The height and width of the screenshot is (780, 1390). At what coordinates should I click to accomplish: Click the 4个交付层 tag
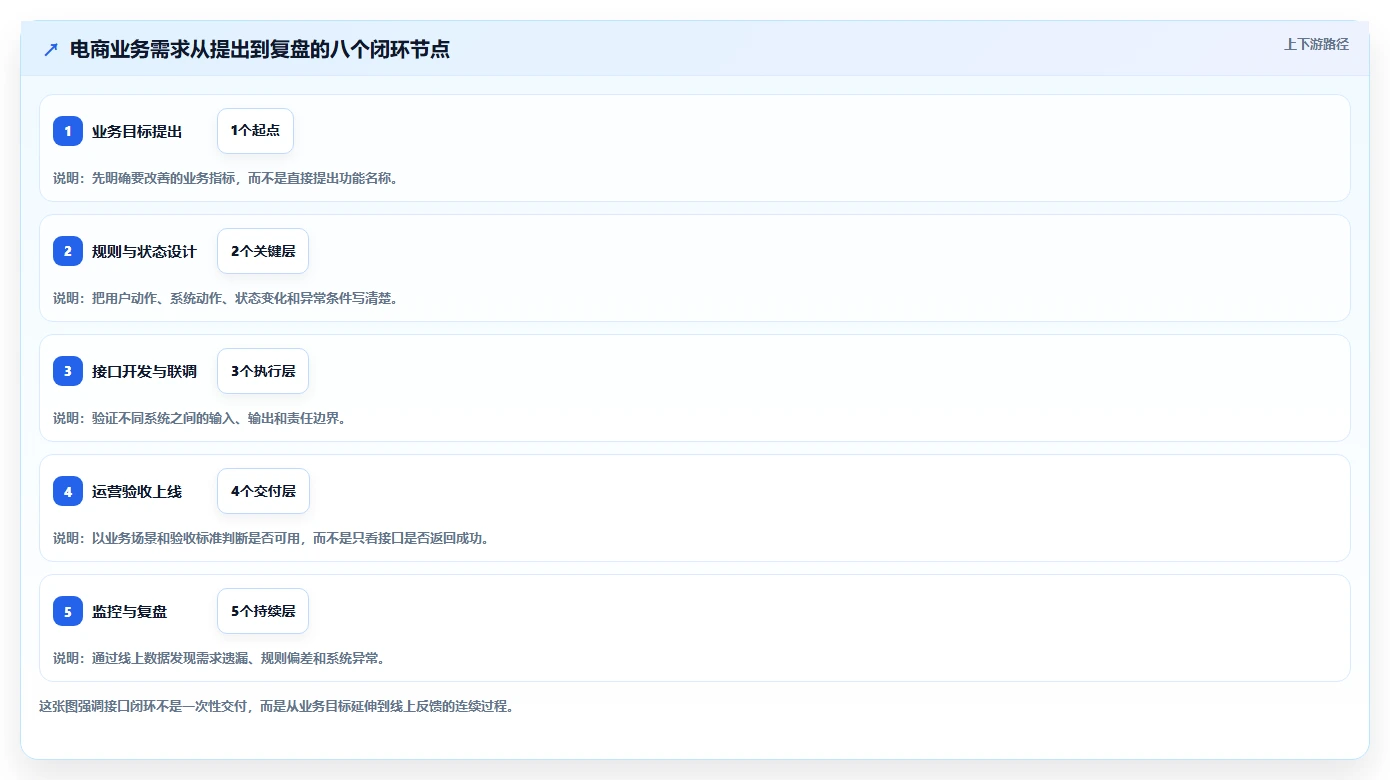click(x=263, y=491)
